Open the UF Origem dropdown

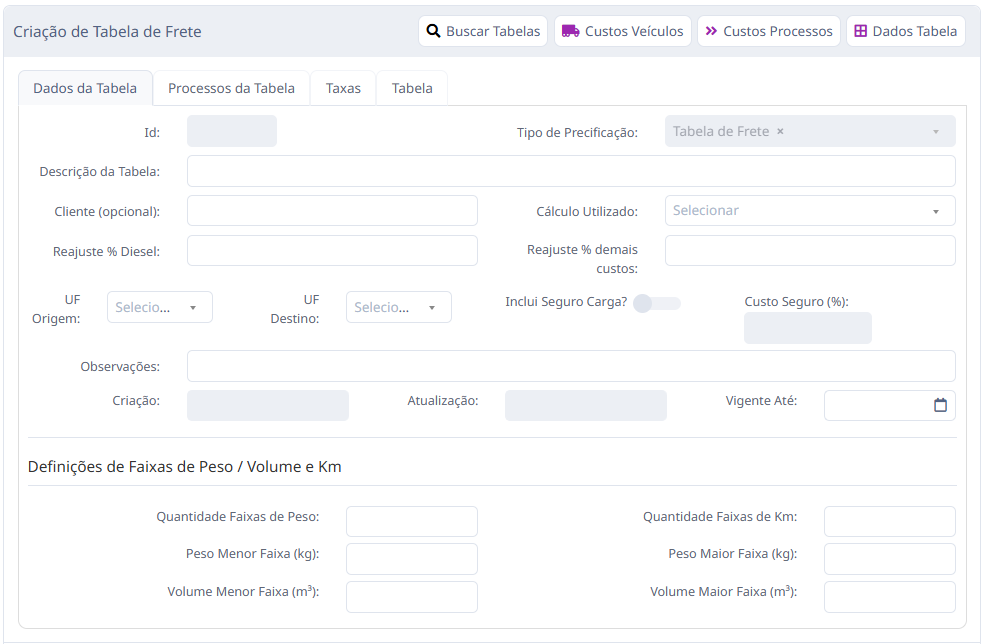pos(160,307)
